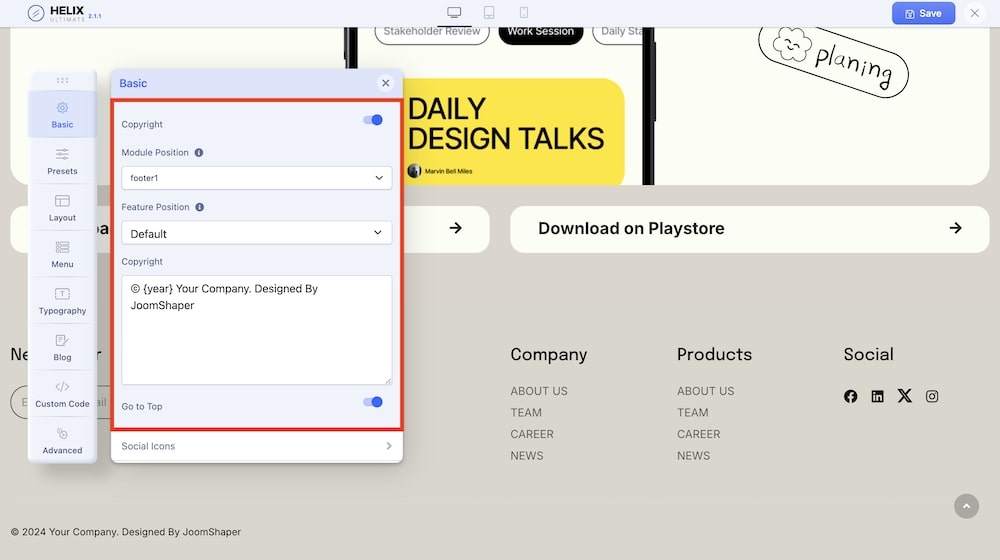1000x560 pixels.
Task: Open the Layout settings panel
Action: point(62,208)
